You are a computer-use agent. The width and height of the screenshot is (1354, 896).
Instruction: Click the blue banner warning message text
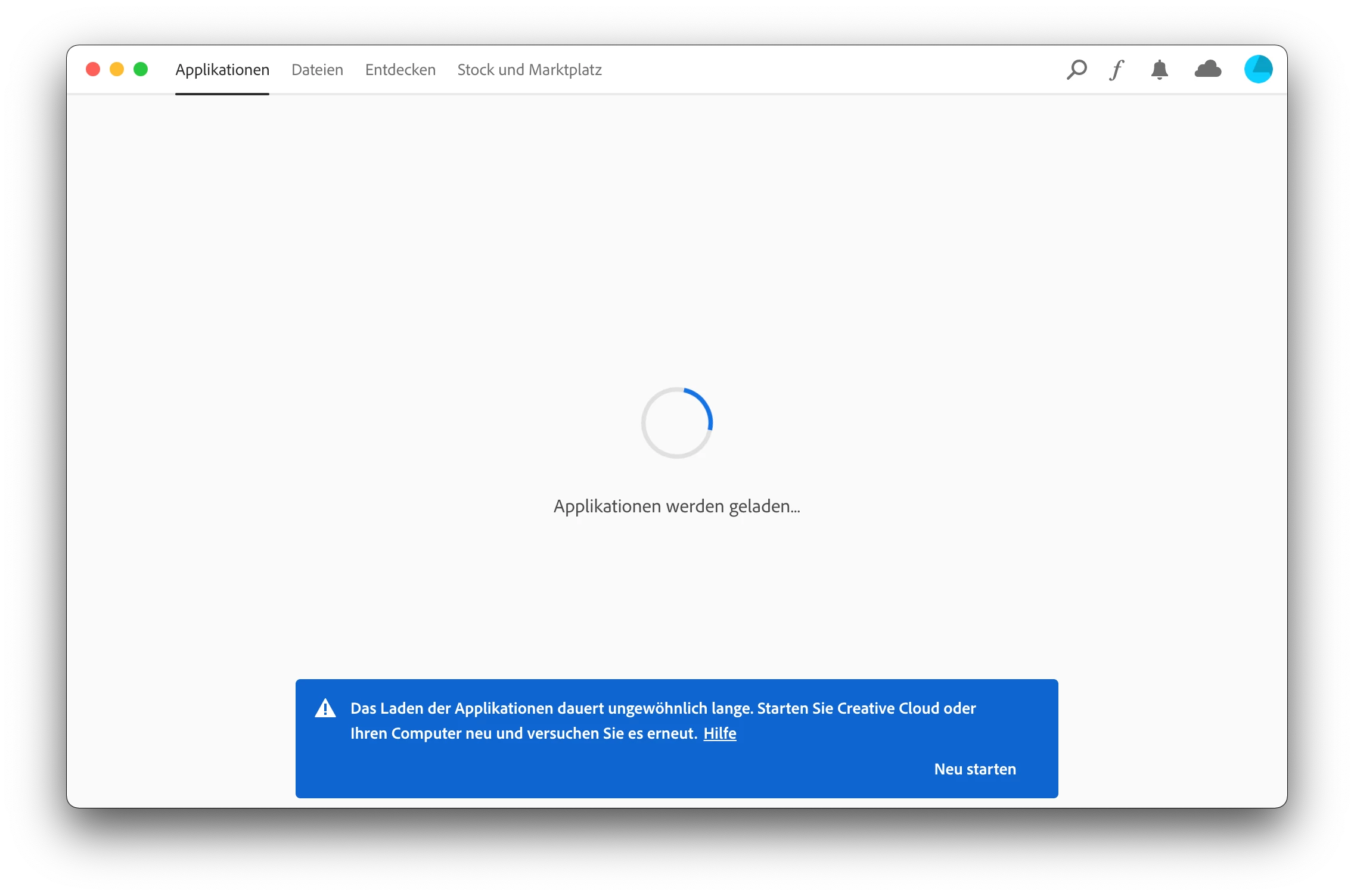tap(663, 708)
